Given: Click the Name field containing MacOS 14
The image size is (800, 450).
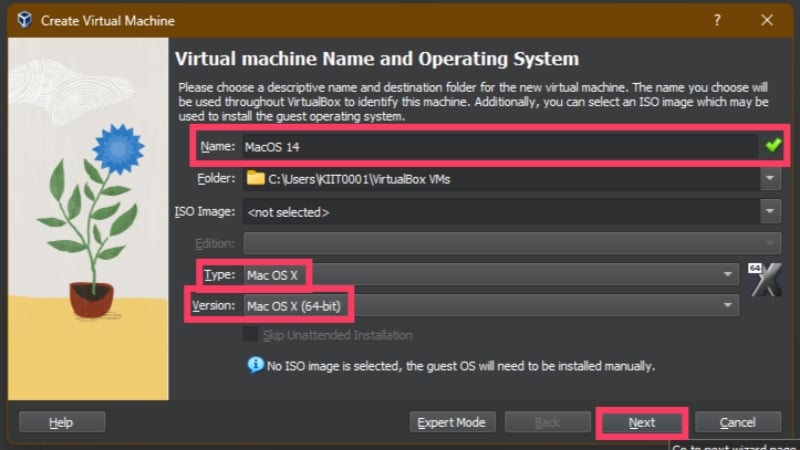Looking at the screenshot, I should click(500, 147).
